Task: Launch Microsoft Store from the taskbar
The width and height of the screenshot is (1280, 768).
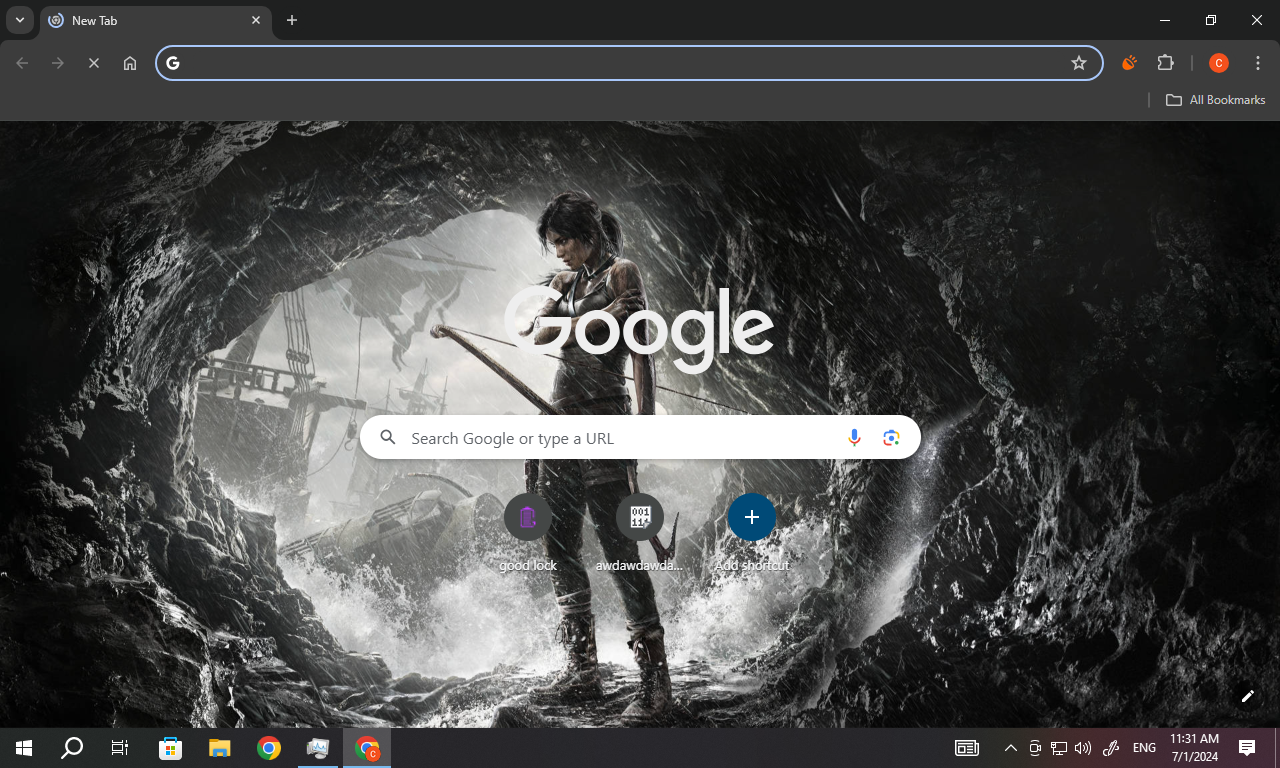Action: click(x=171, y=748)
